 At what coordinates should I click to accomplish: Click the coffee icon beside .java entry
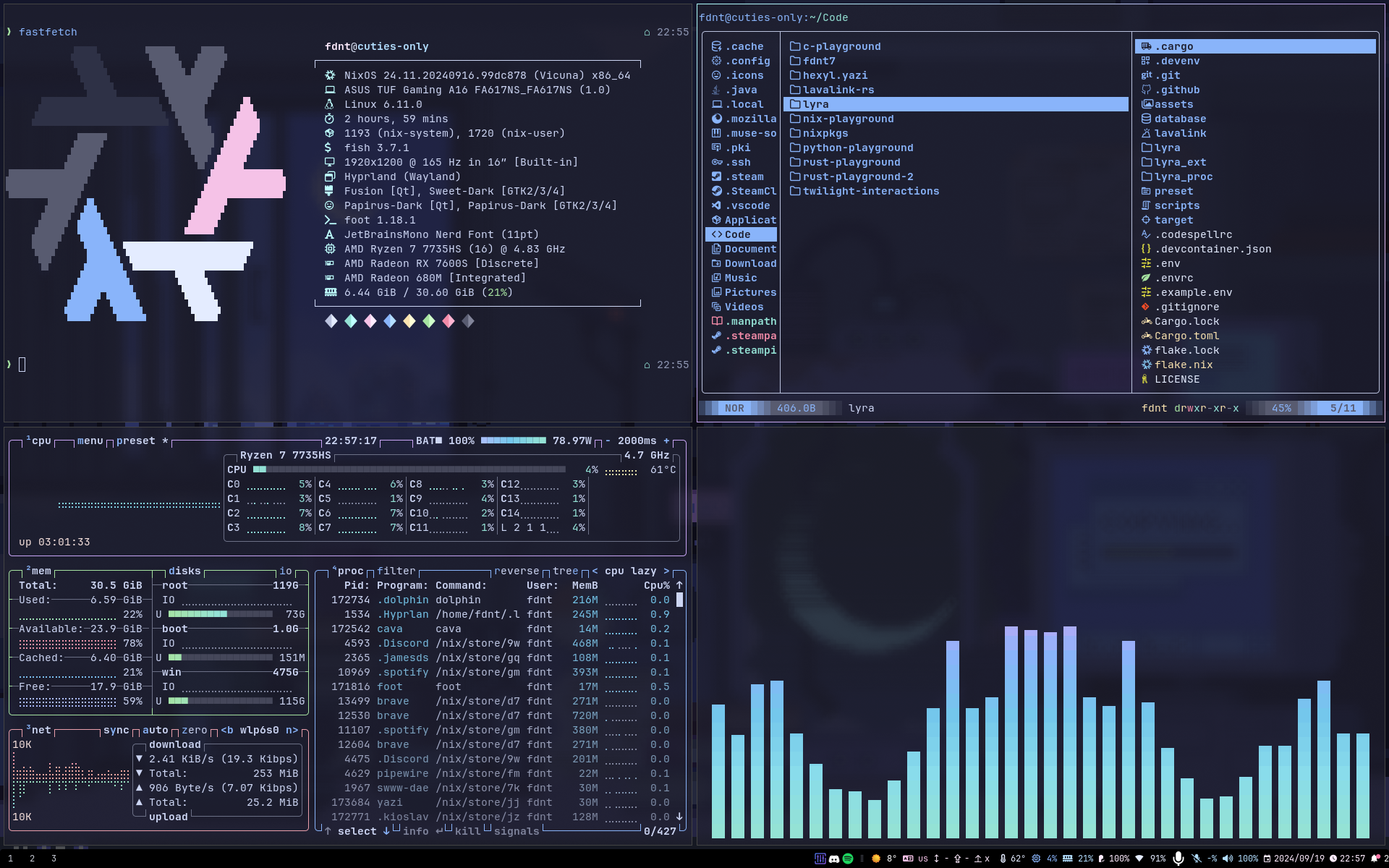click(716, 90)
